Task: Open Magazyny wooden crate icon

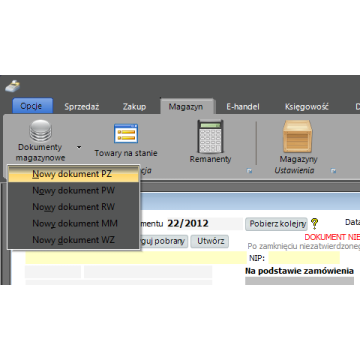Action: click(298, 136)
